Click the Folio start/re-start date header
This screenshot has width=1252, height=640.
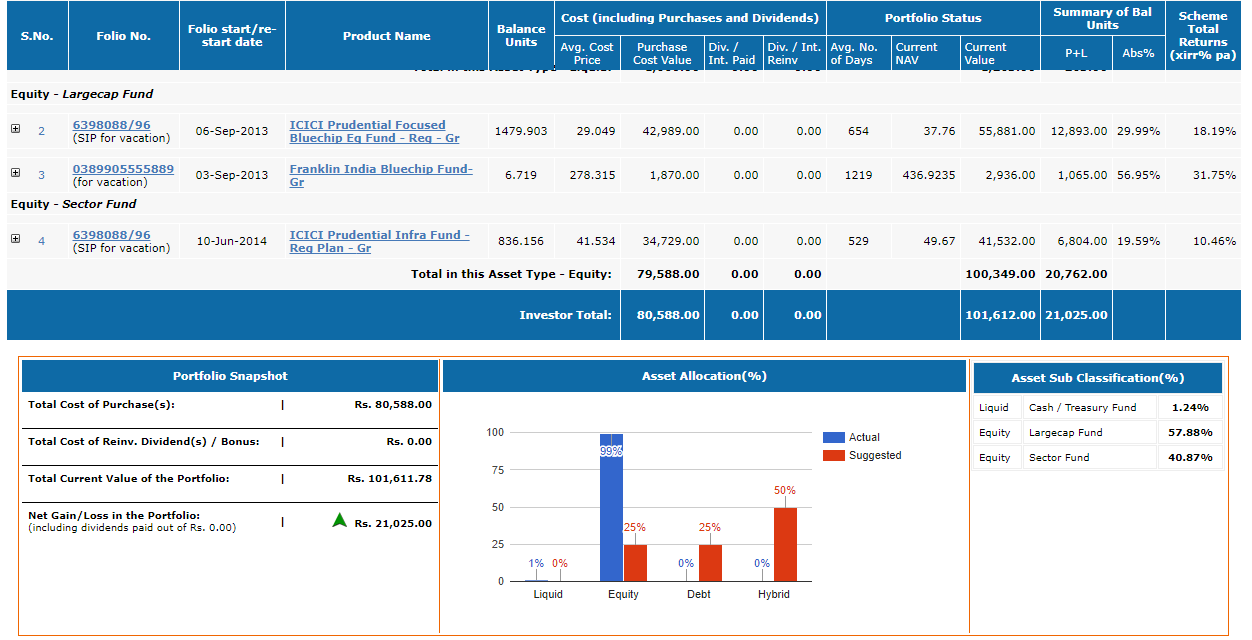tap(232, 36)
